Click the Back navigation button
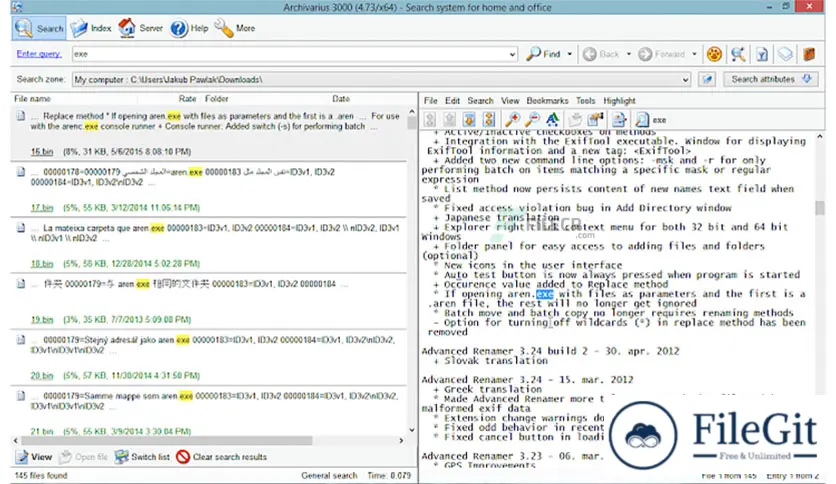The width and height of the screenshot is (836, 484). click(x=601, y=54)
